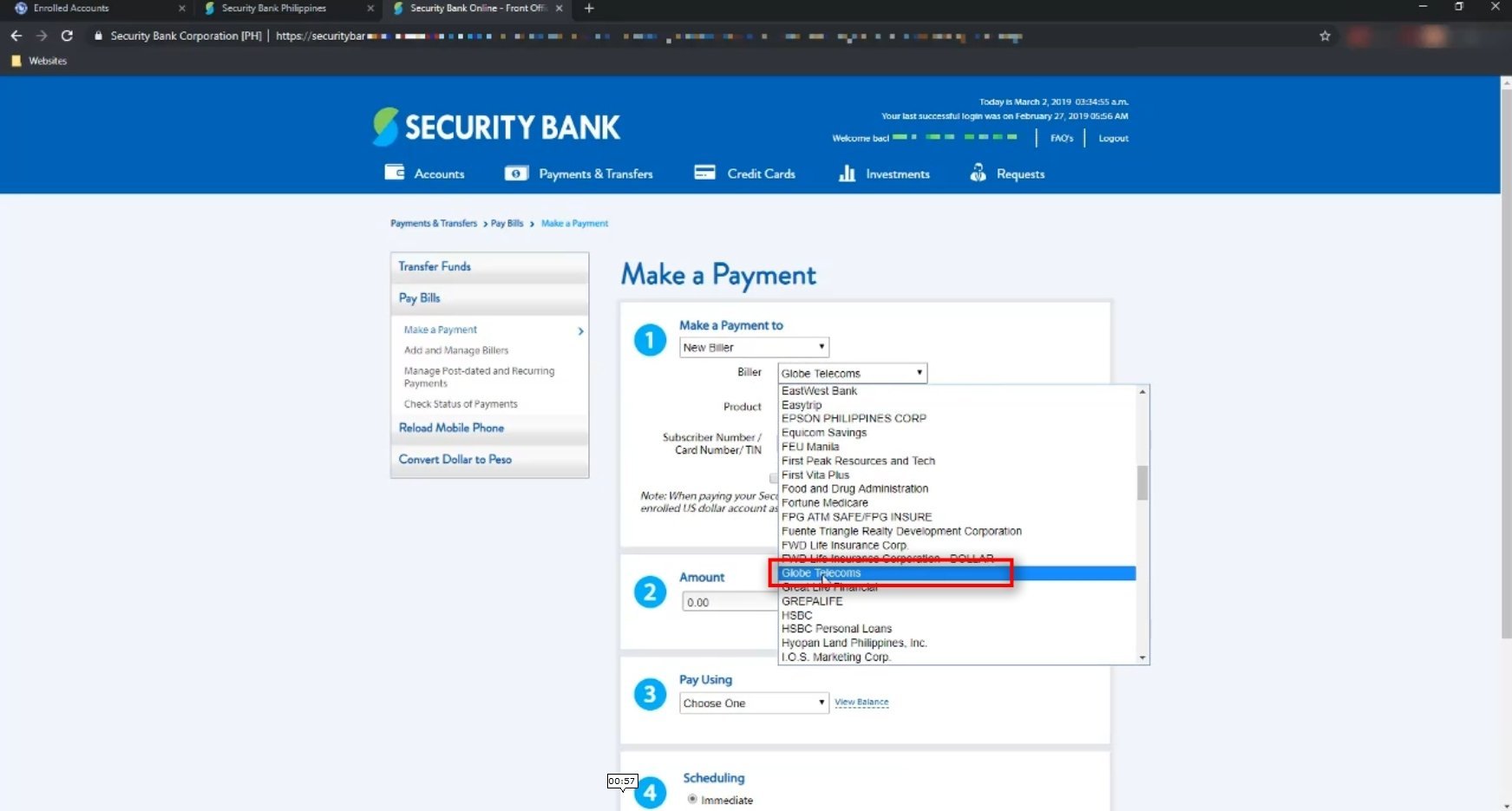1512x811 pixels.
Task: Click Pay Bills breadcrumb link
Action: 507,223
